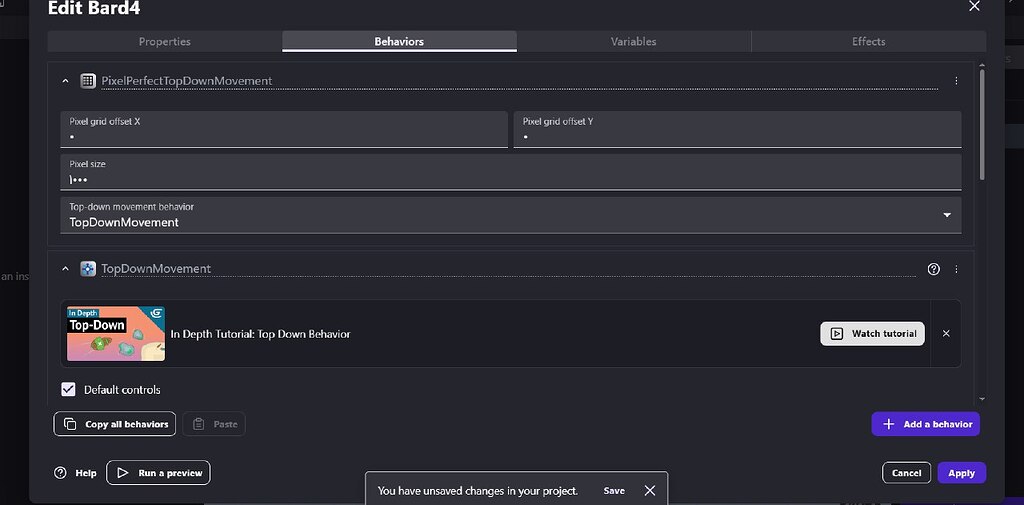Click the Add a behavior button

point(925,424)
